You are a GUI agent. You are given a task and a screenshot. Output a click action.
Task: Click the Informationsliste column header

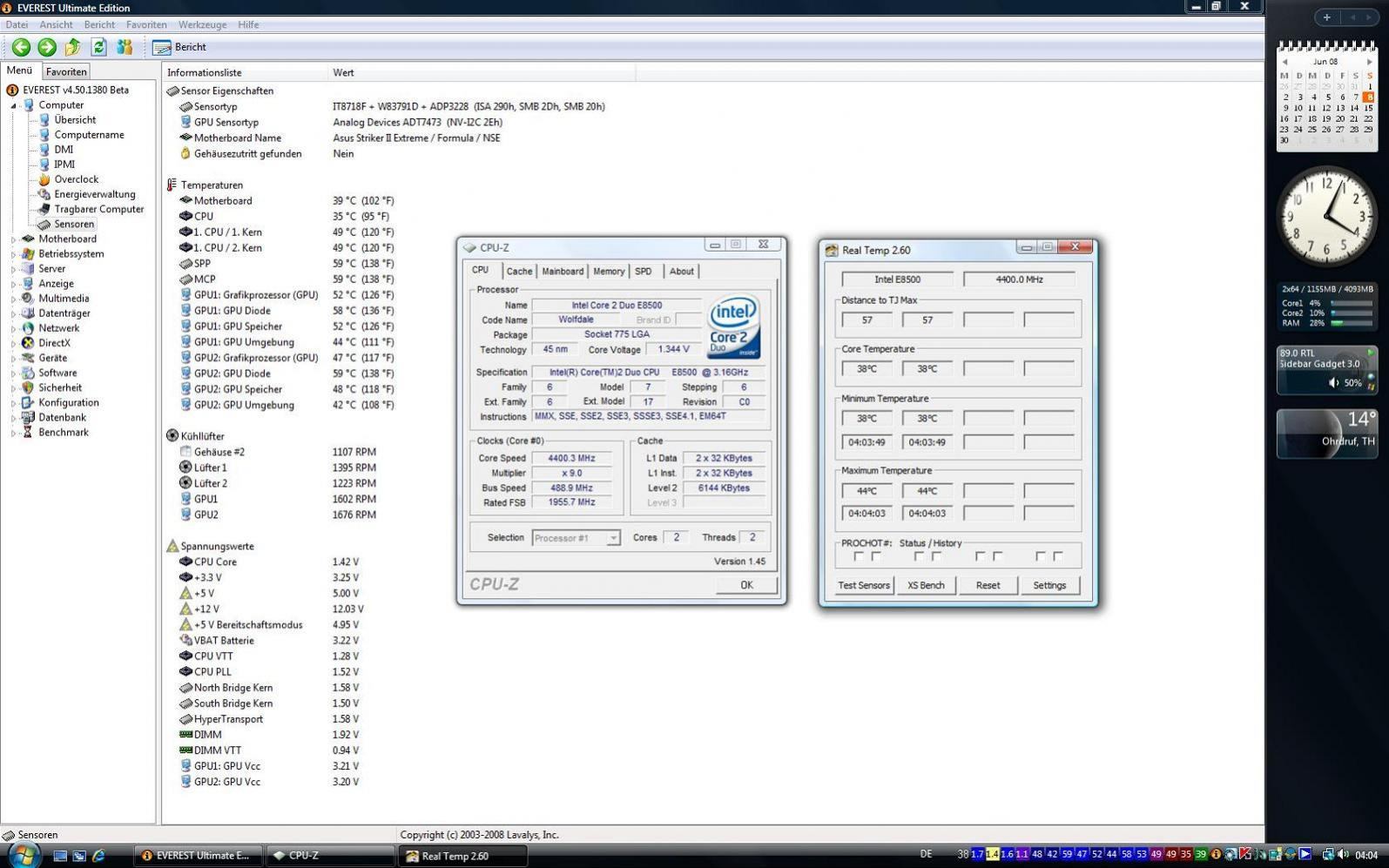(245, 72)
